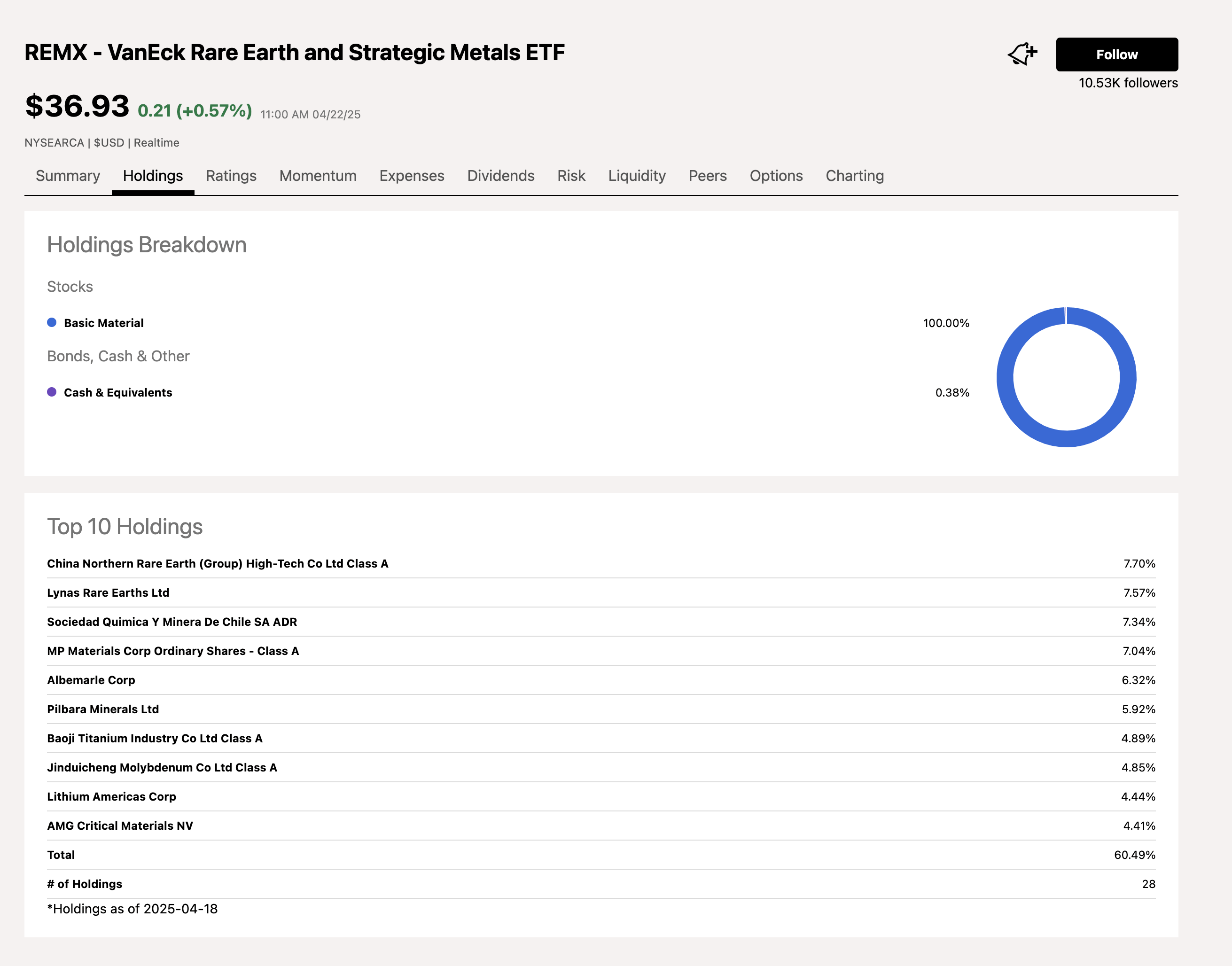Image resolution: width=1232 pixels, height=966 pixels.
Task: Open the Charting section
Action: coord(854,176)
